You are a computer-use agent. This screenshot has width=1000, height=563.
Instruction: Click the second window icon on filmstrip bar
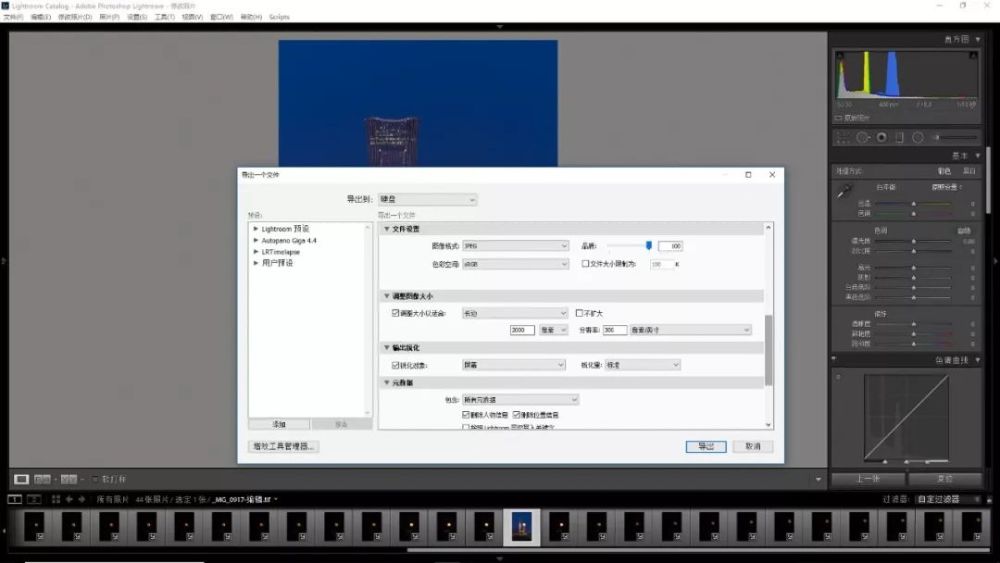pos(34,499)
